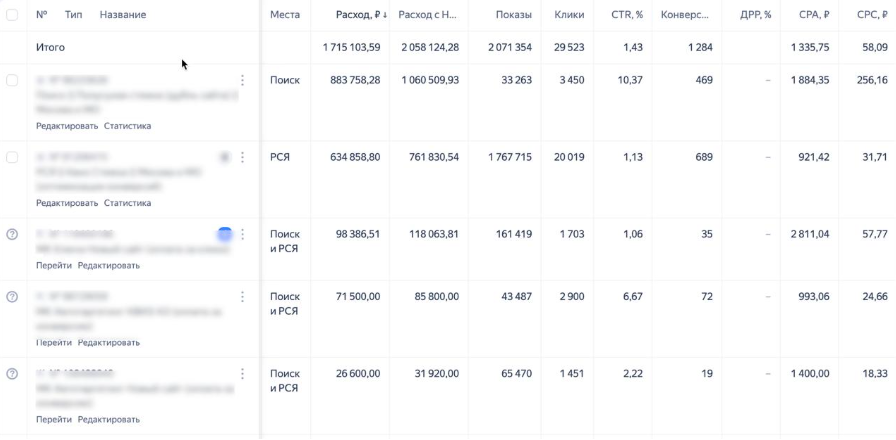Open three-dot menu for the 71 500,00 row
This screenshot has height=440, width=896.
(x=242, y=297)
